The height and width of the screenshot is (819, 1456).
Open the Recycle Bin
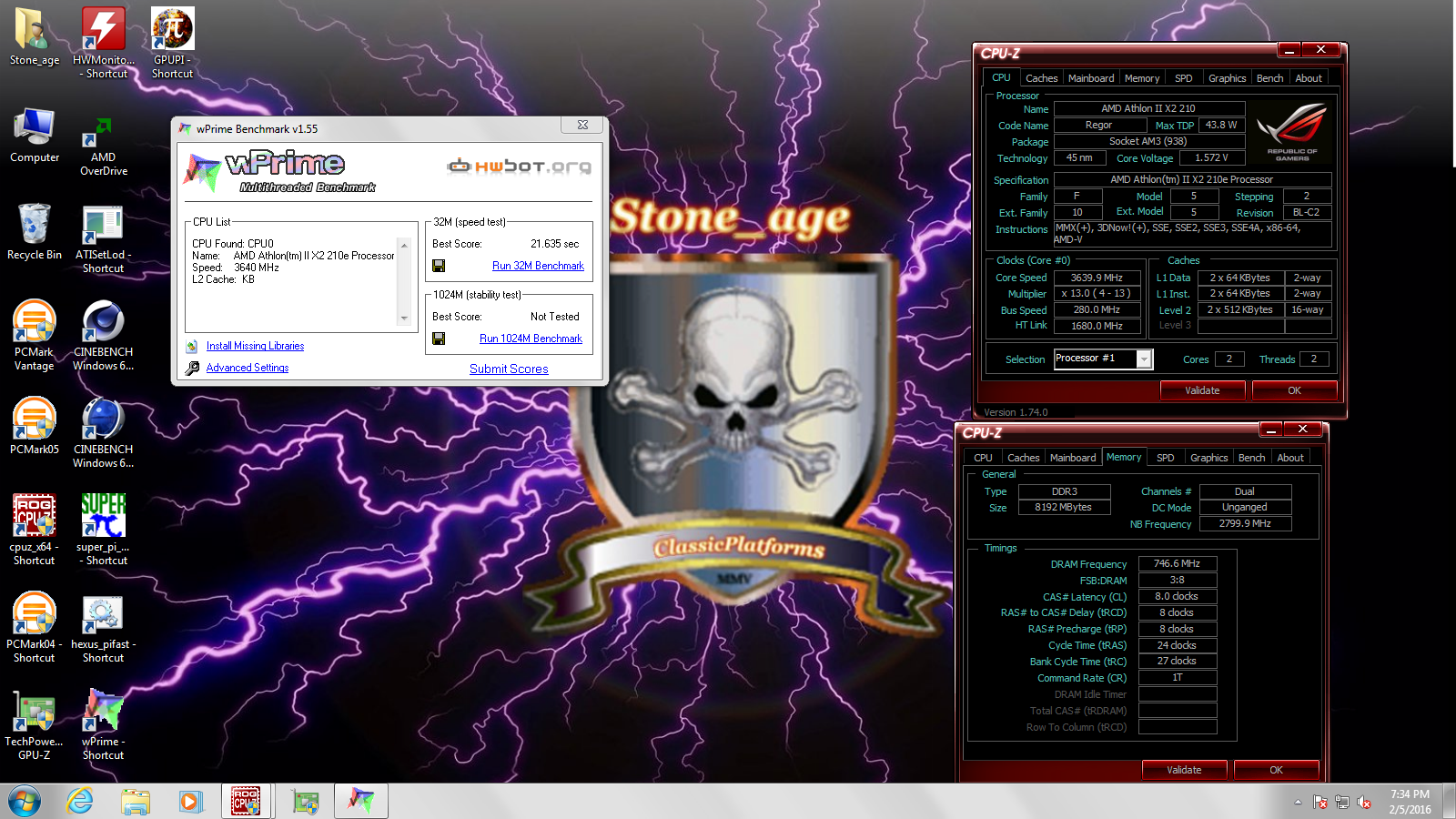(x=35, y=232)
